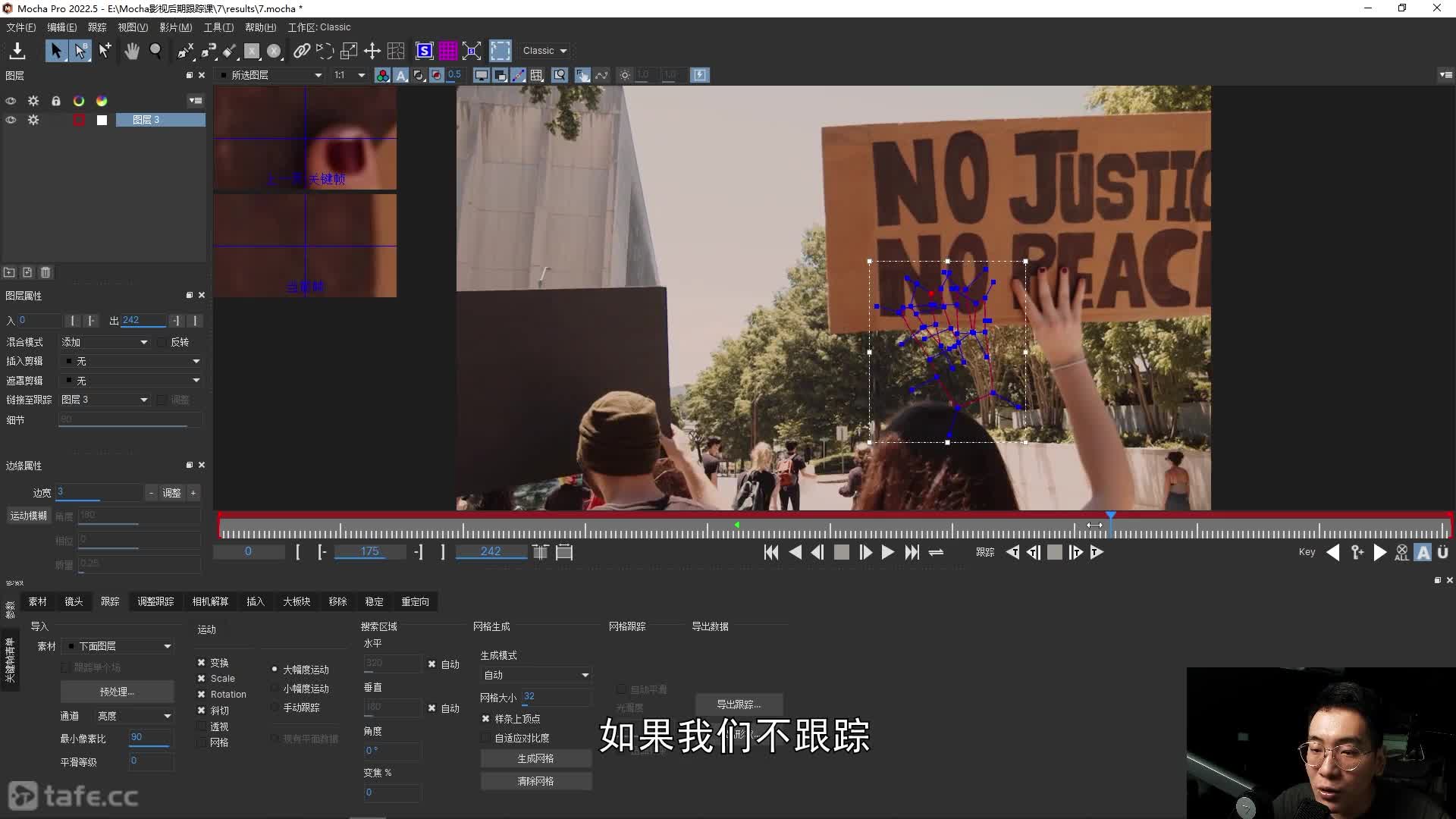1456x819 pixels.
Task: Click the 调整 edge width button
Action: (172, 493)
